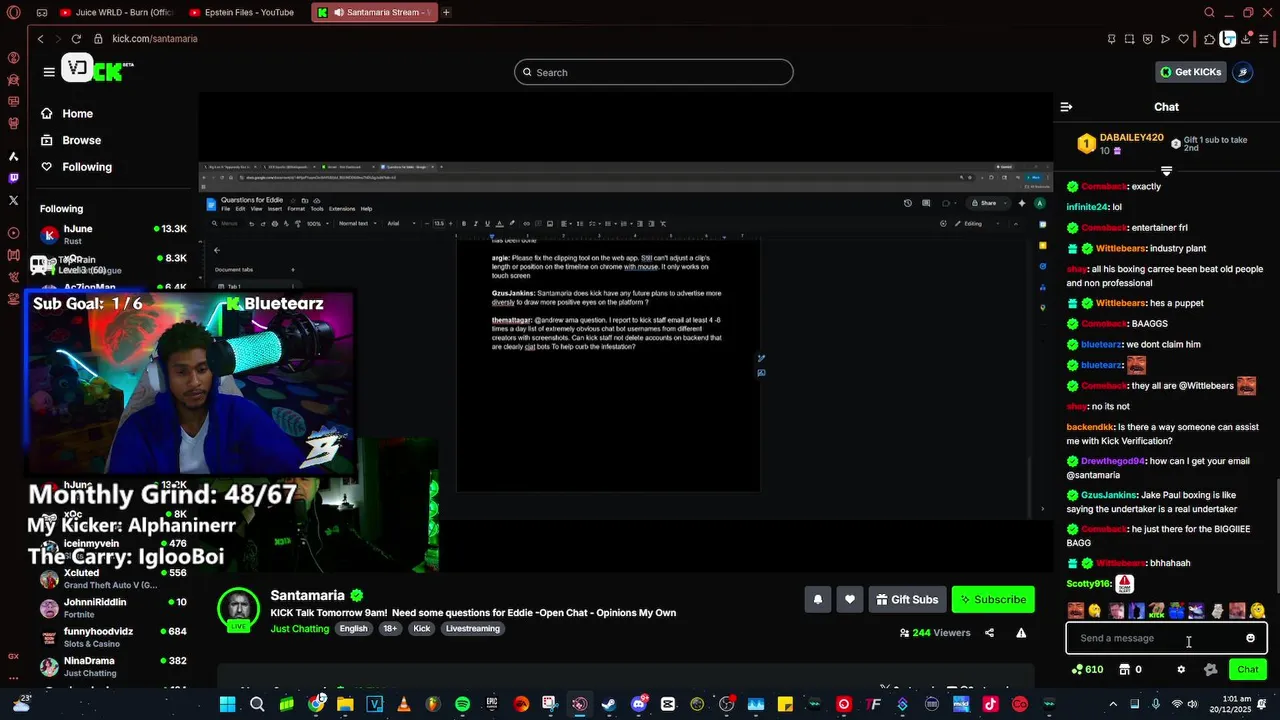1280x720 pixels.
Task: Switch to the Epstein Files YouTube tab
Action: tap(245, 13)
